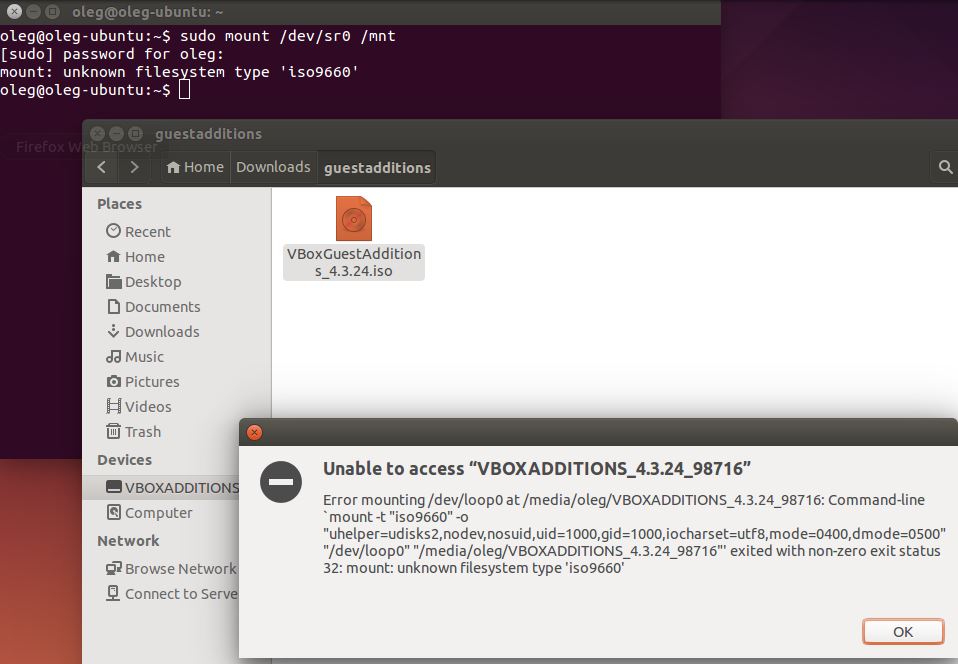Click the Videos film icon
The height and width of the screenshot is (664, 958).
[113, 406]
